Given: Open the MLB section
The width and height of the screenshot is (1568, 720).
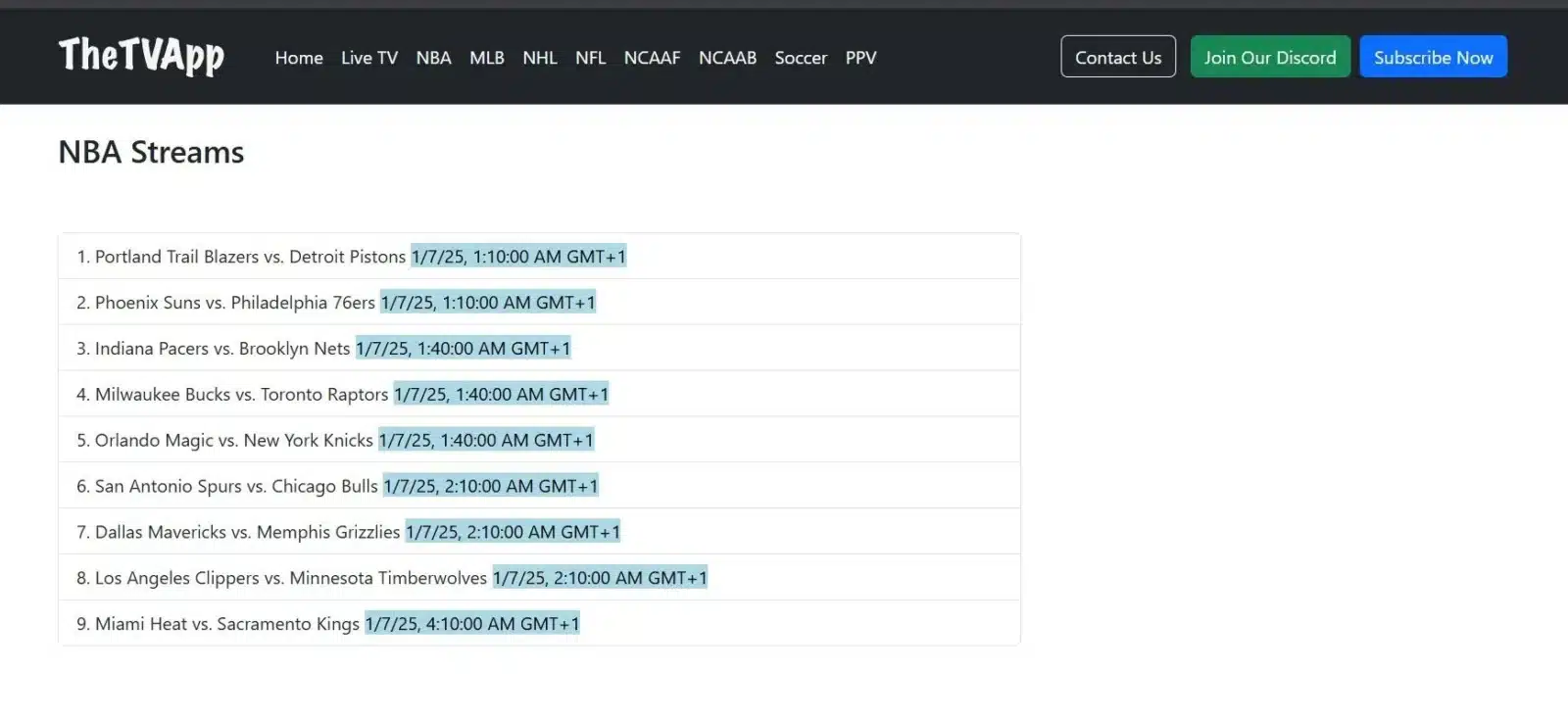Looking at the screenshot, I should [x=487, y=58].
